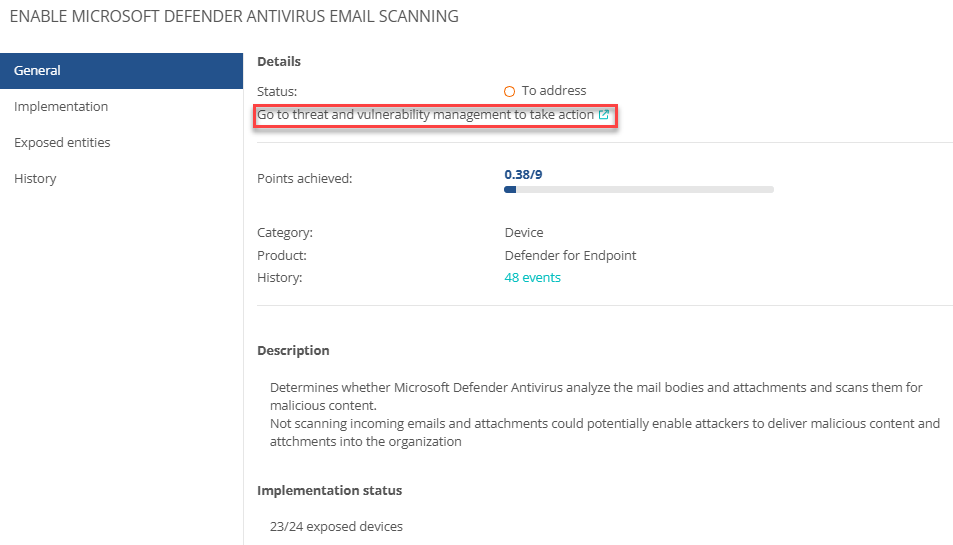Click the Description section heading

[x=293, y=351]
